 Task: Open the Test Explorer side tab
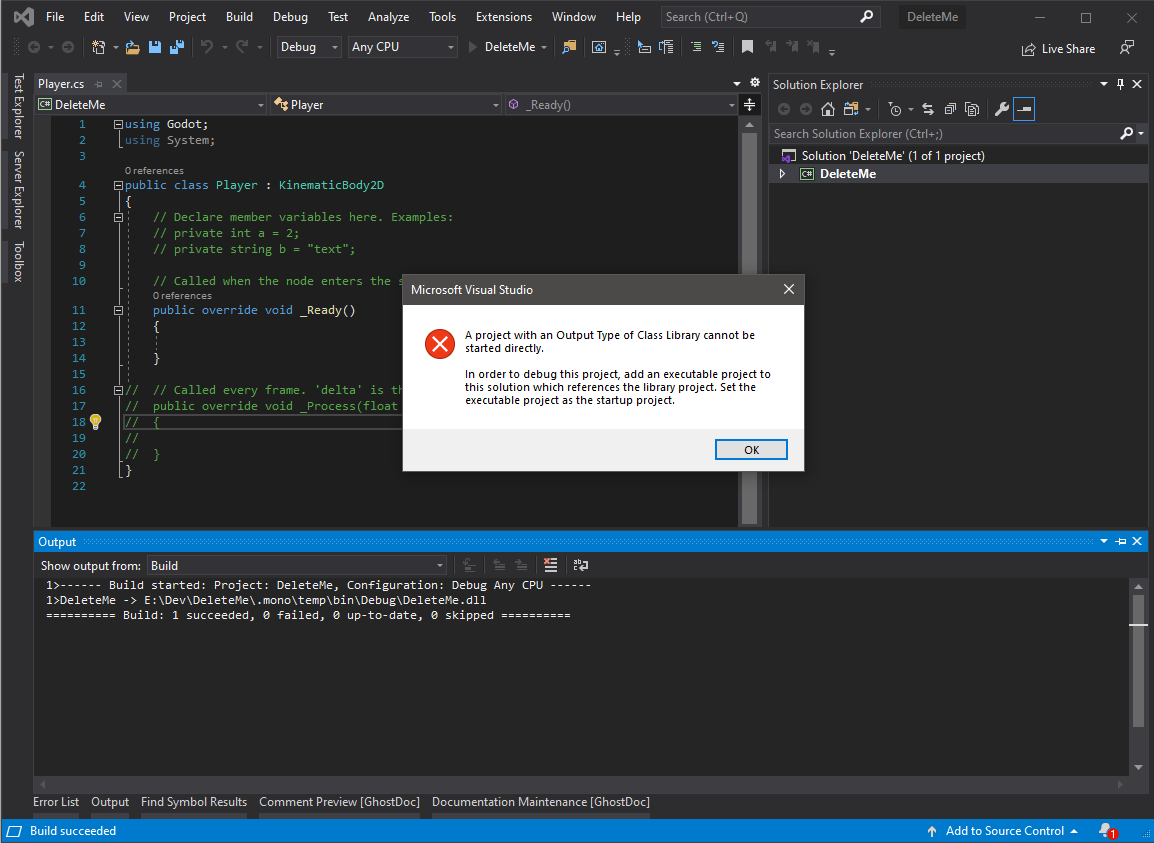19,106
